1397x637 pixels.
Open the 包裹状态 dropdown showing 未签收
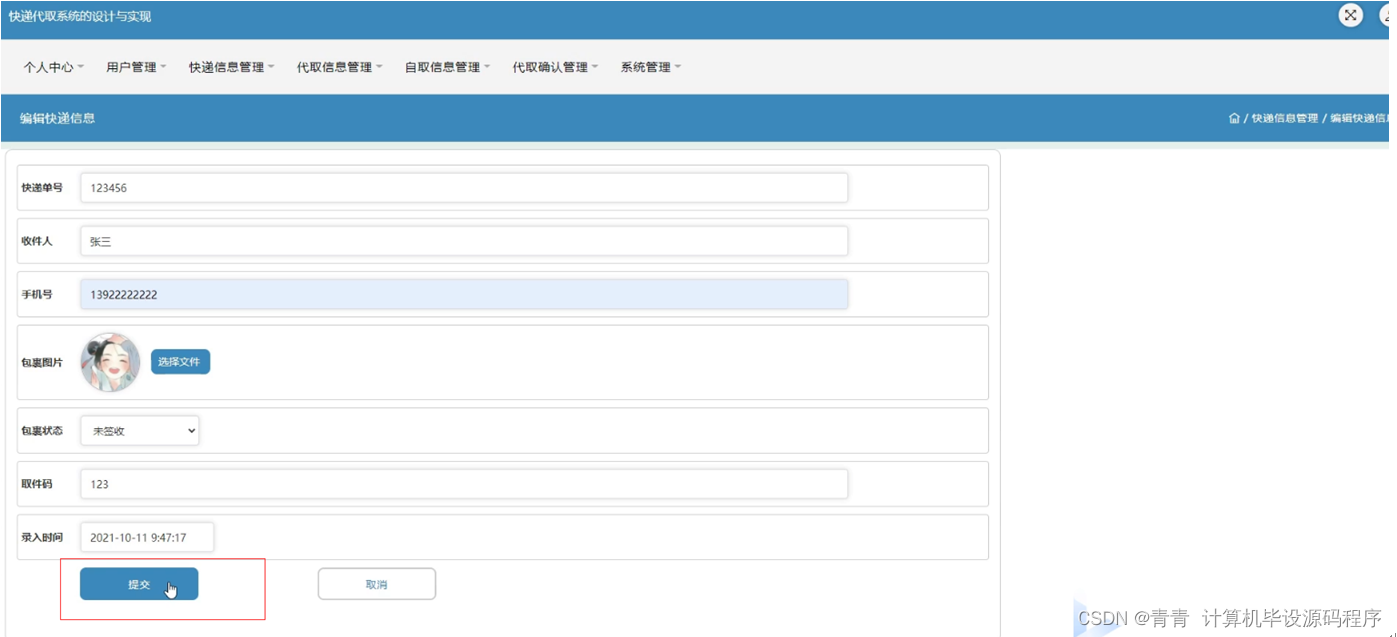139,430
